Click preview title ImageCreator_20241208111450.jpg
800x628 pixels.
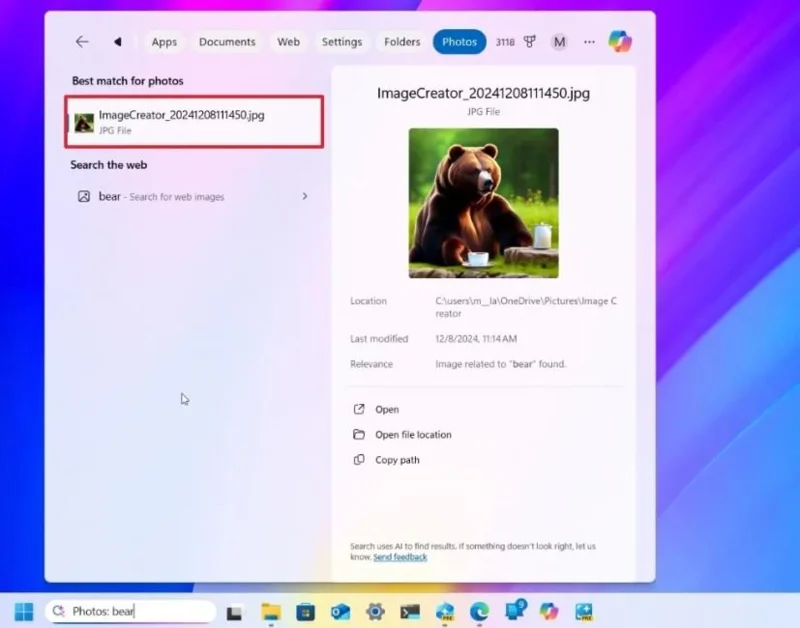tap(483, 93)
